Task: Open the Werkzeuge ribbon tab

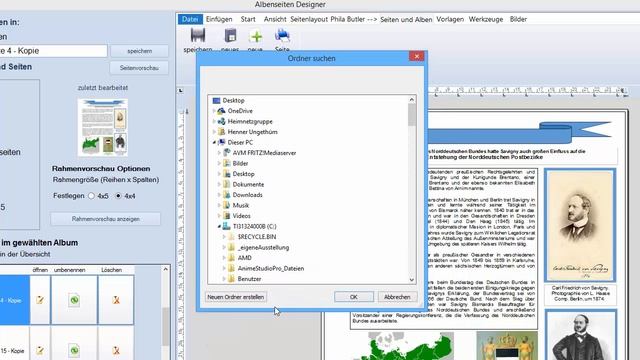Action: 486,19
